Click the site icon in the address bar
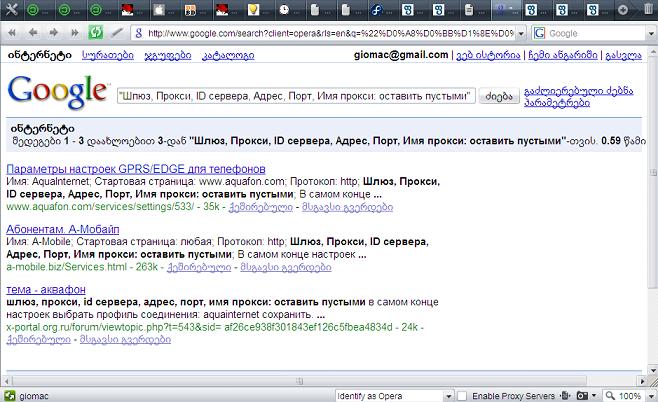 click(x=139, y=33)
